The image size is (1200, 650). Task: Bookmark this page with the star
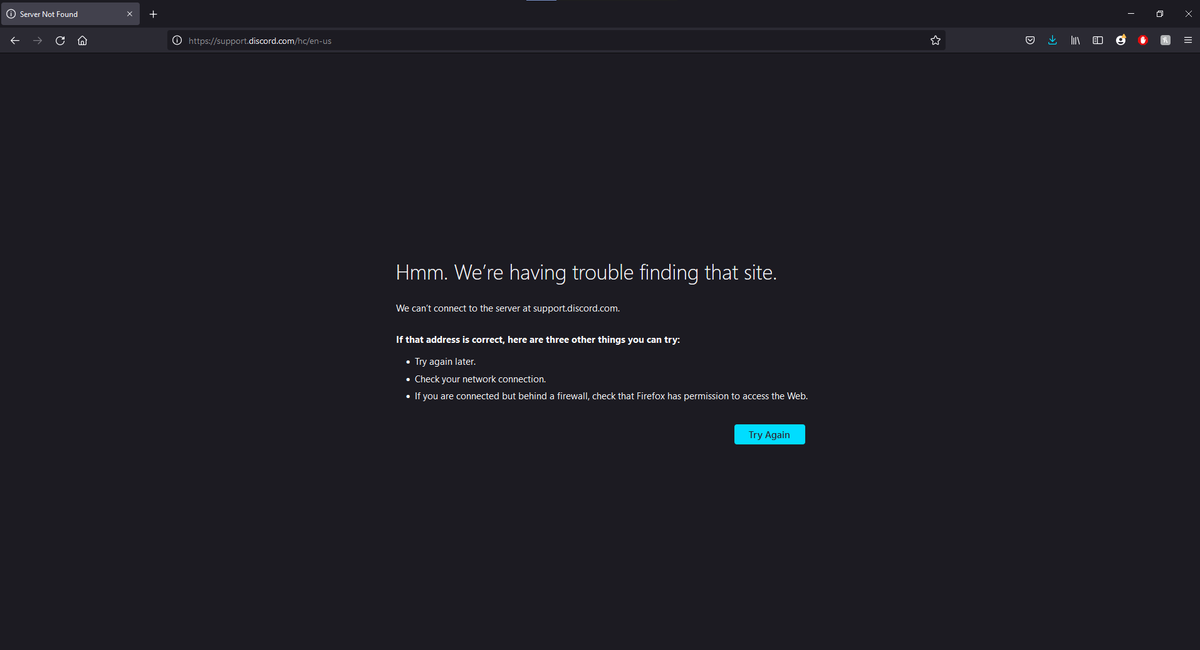click(x=935, y=41)
